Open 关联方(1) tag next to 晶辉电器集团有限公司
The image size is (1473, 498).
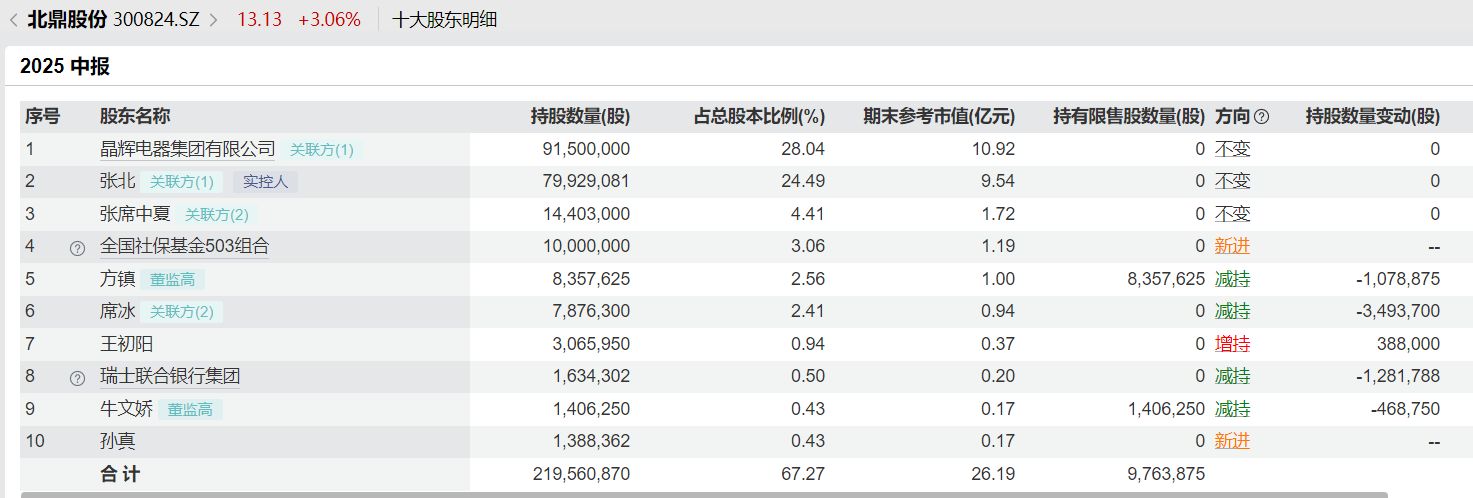322,150
